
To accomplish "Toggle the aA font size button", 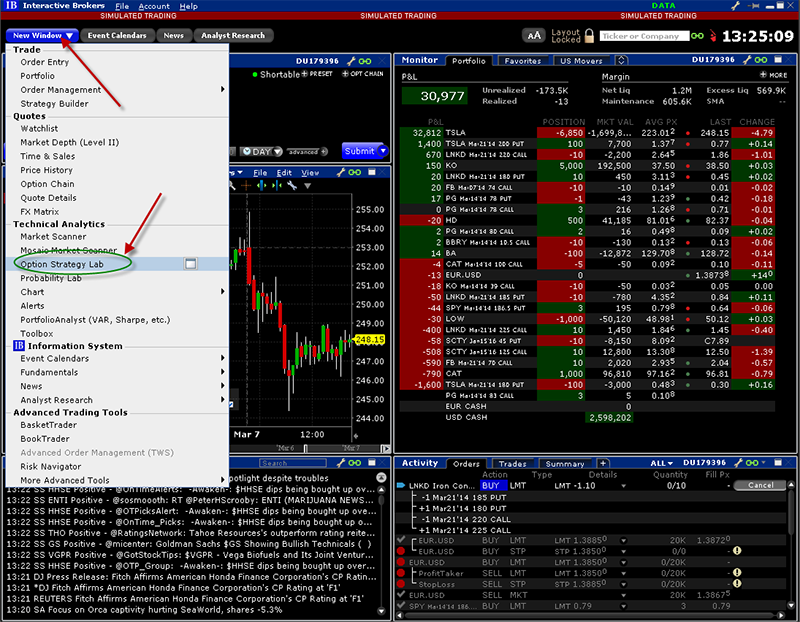I will click(x=534, y=36).
